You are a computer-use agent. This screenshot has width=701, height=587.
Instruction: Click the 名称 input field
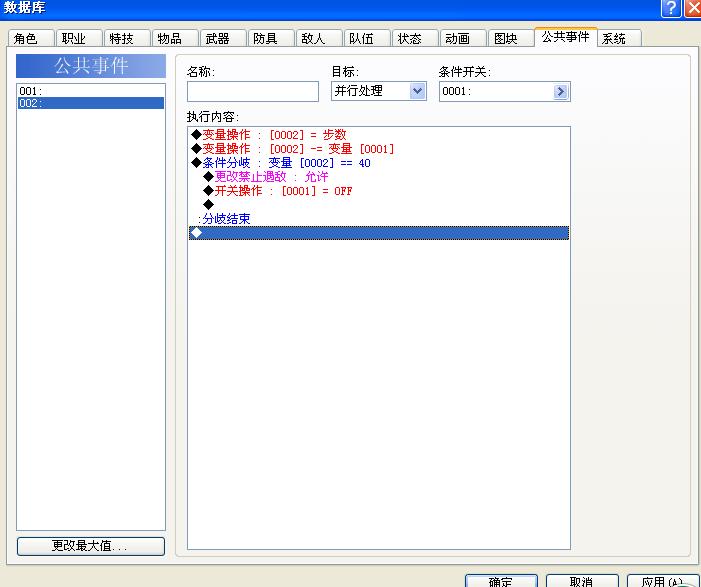coord(253,91)
